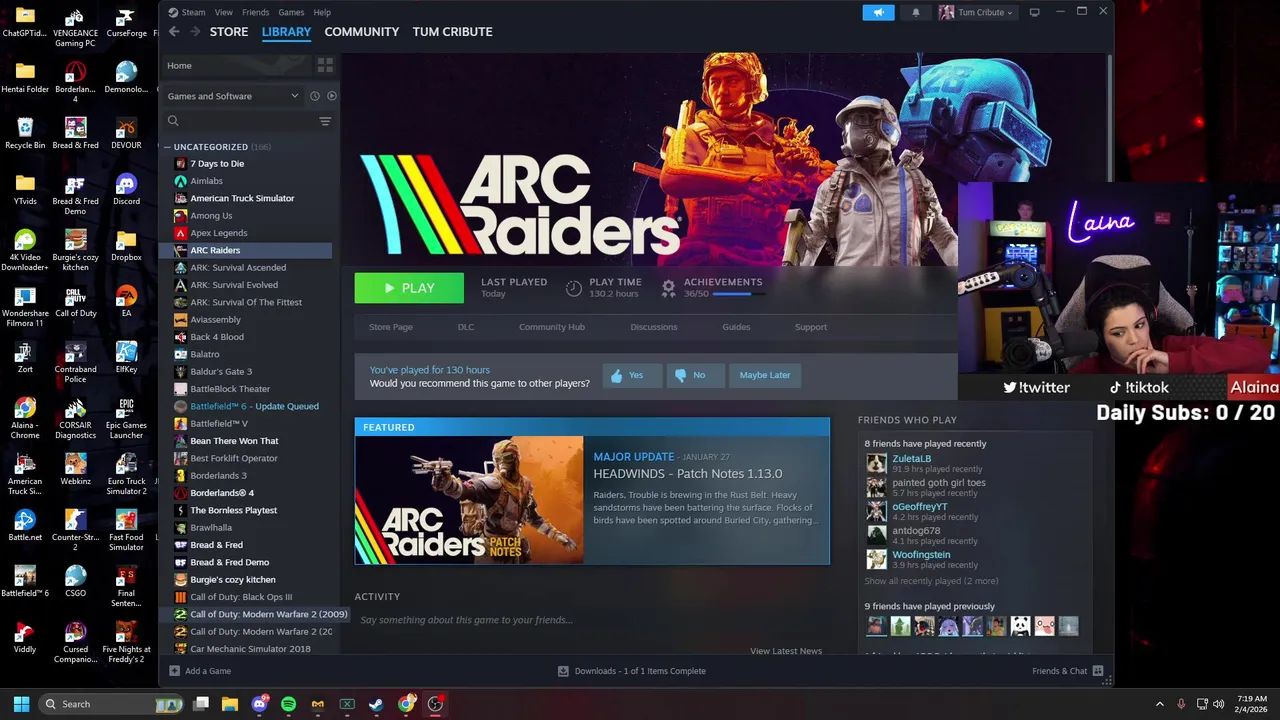
Task: Open Downloads manager icon at bottom
Action: pyautogui.click(x=563, y=671)
